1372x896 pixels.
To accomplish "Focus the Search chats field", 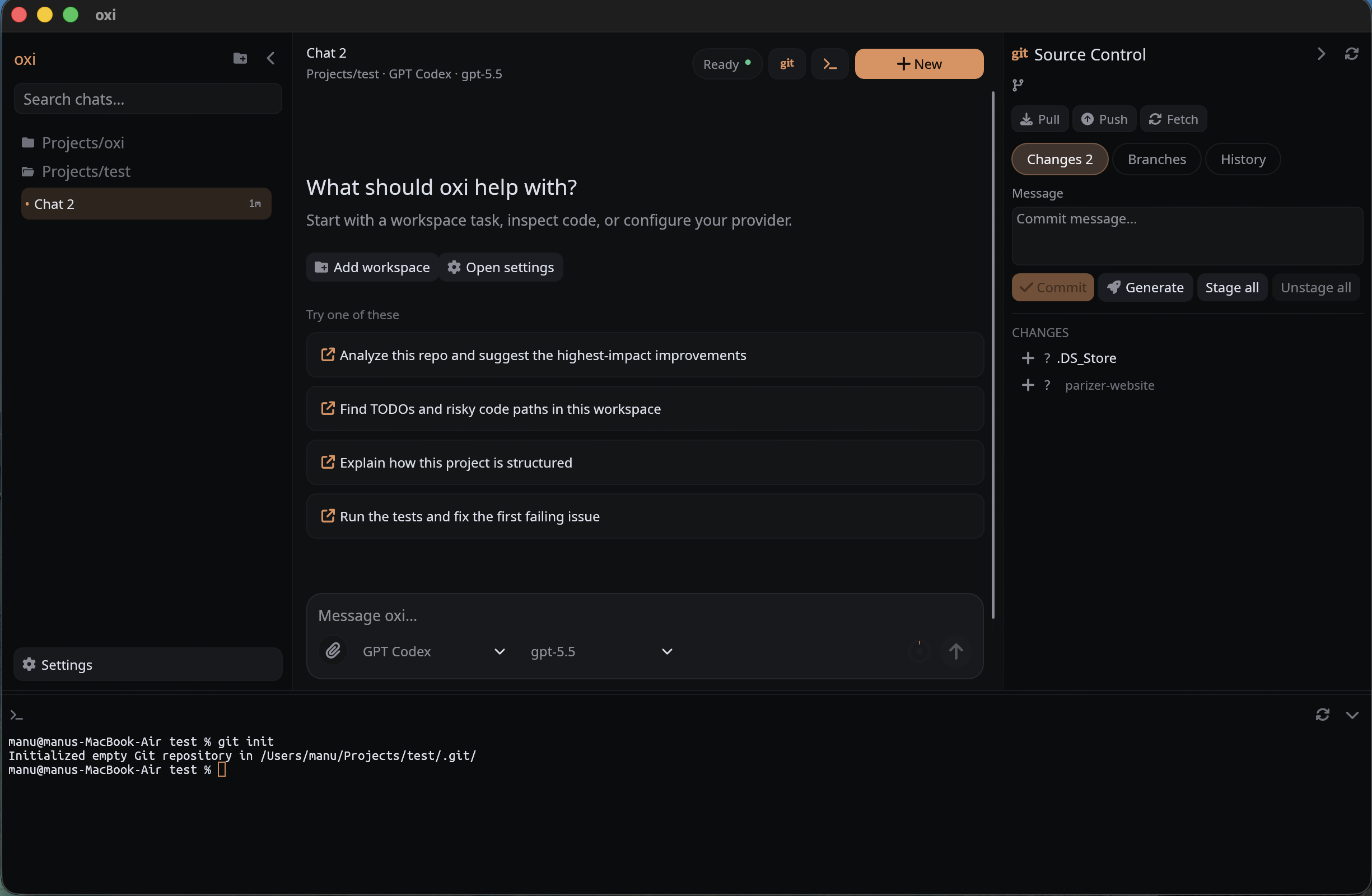I will [148, 99].
